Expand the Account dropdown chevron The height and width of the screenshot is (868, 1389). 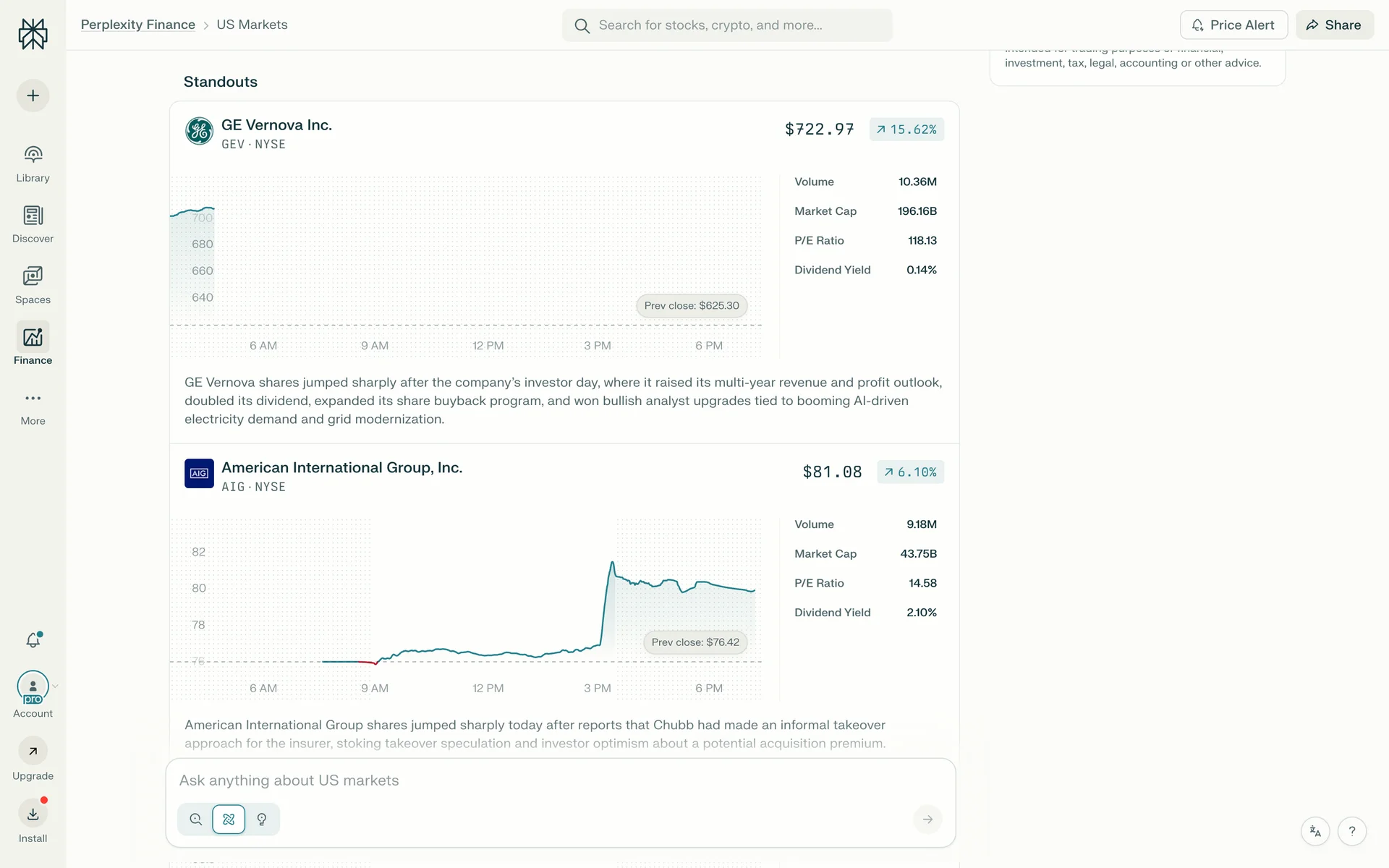tap(55, 686)
